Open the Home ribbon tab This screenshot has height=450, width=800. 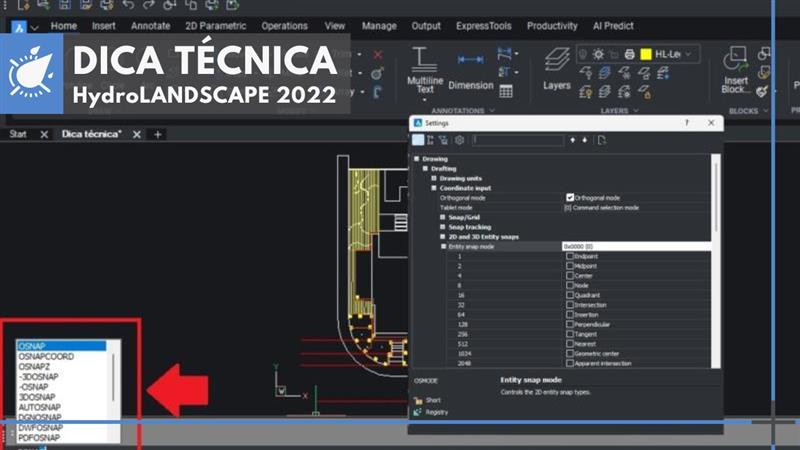tap(64, 26)
